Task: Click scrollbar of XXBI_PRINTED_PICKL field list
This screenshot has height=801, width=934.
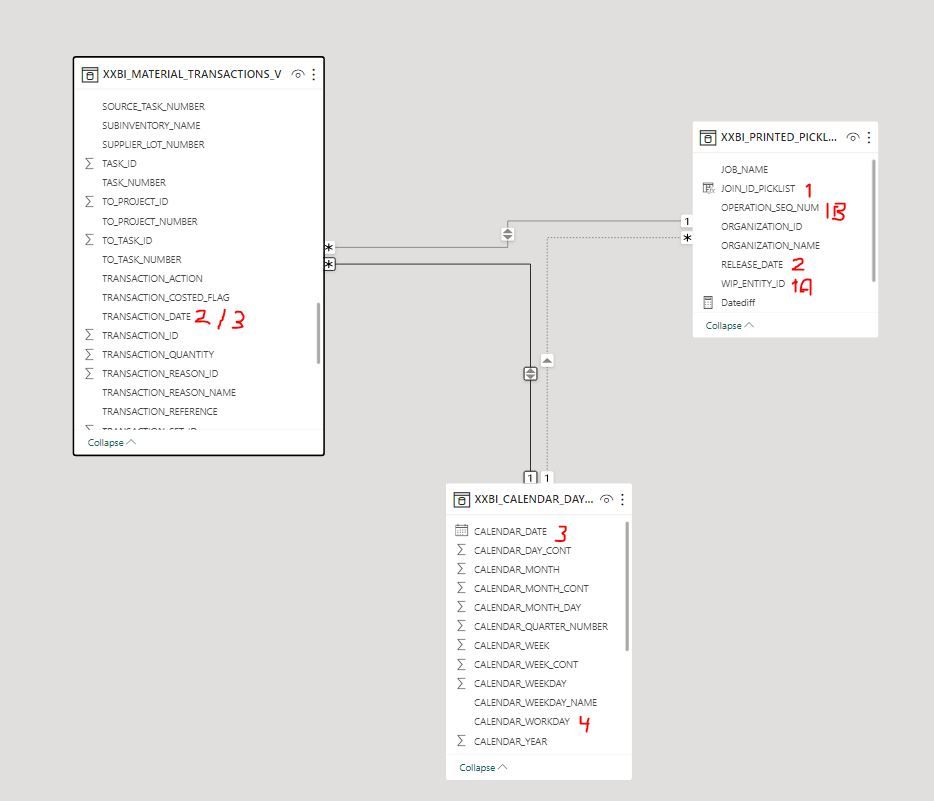Action: pyautogui.click(x=874, y=220)
